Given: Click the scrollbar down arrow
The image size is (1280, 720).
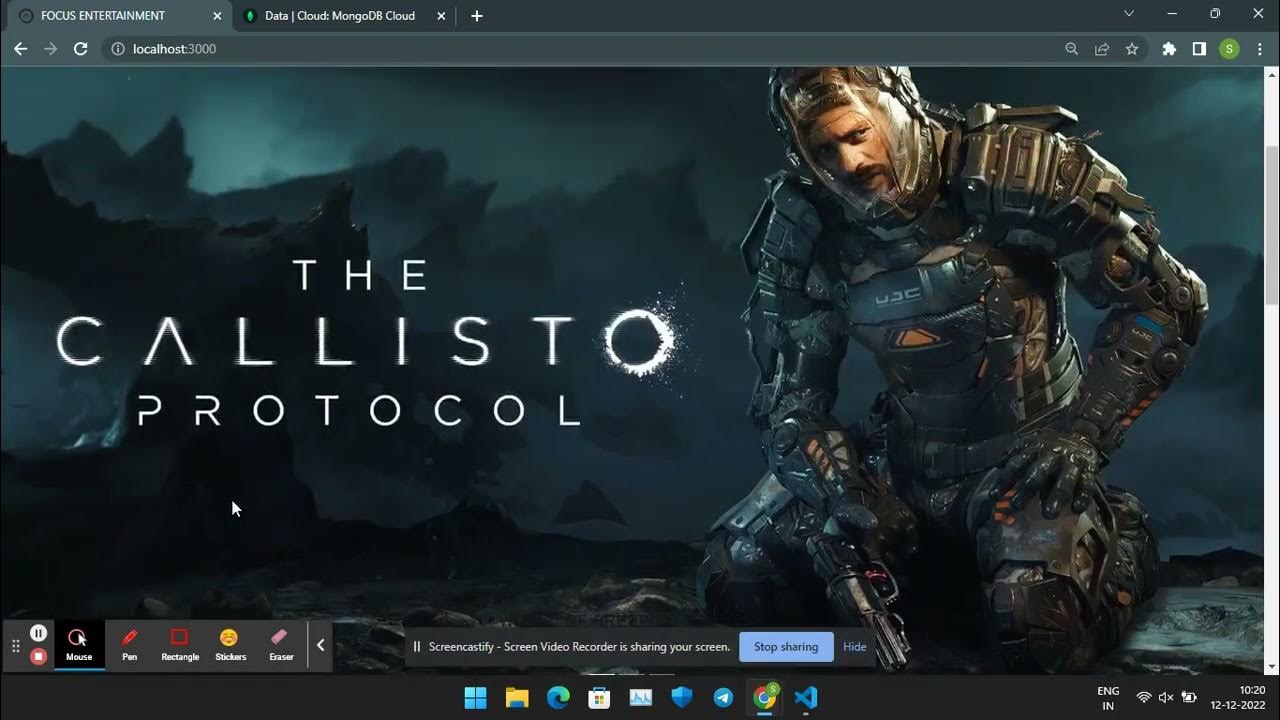Looking at the screenshot, I should coord(1272,667).
